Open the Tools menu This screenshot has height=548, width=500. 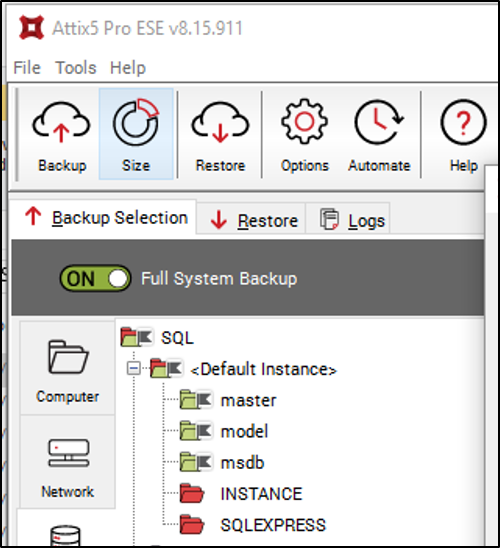[x=76, y=67]
